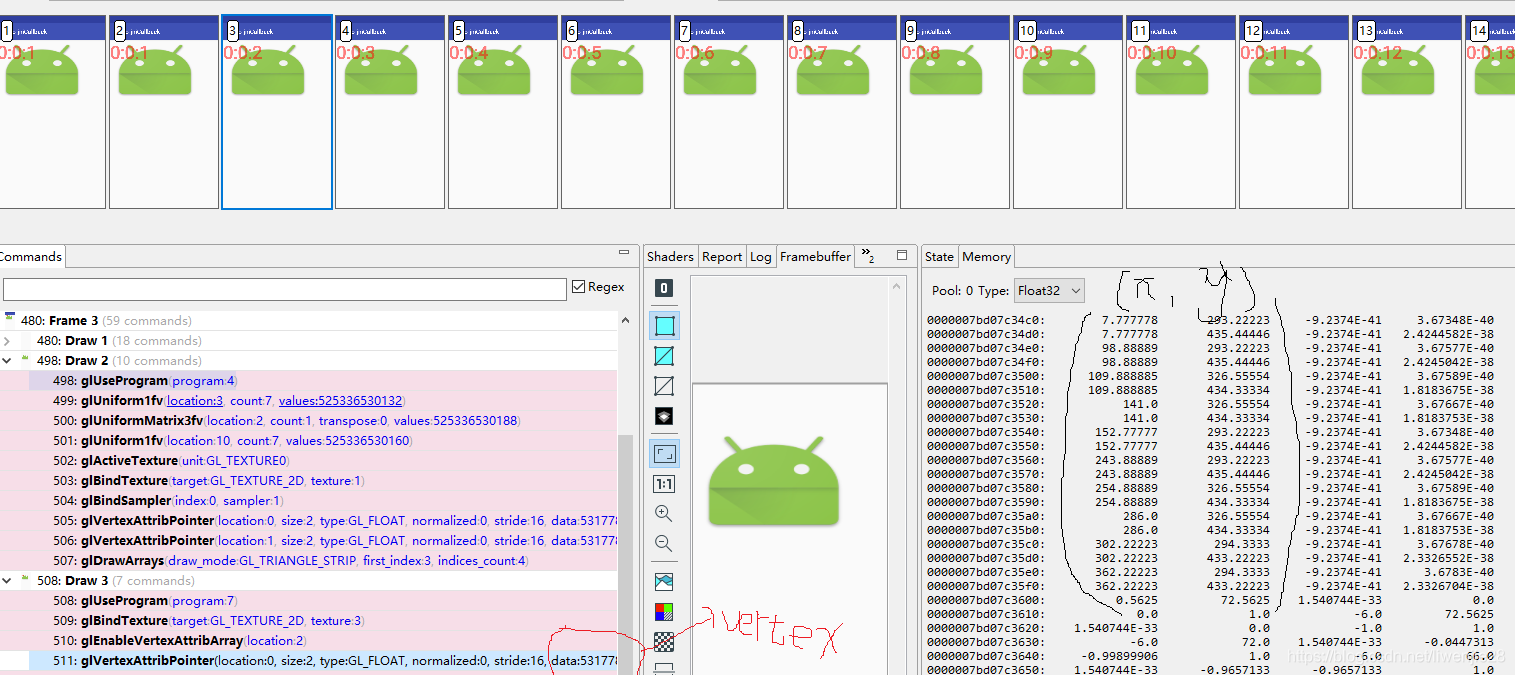
Task: Select frame thumbnail 1
Action: (50, 112)
